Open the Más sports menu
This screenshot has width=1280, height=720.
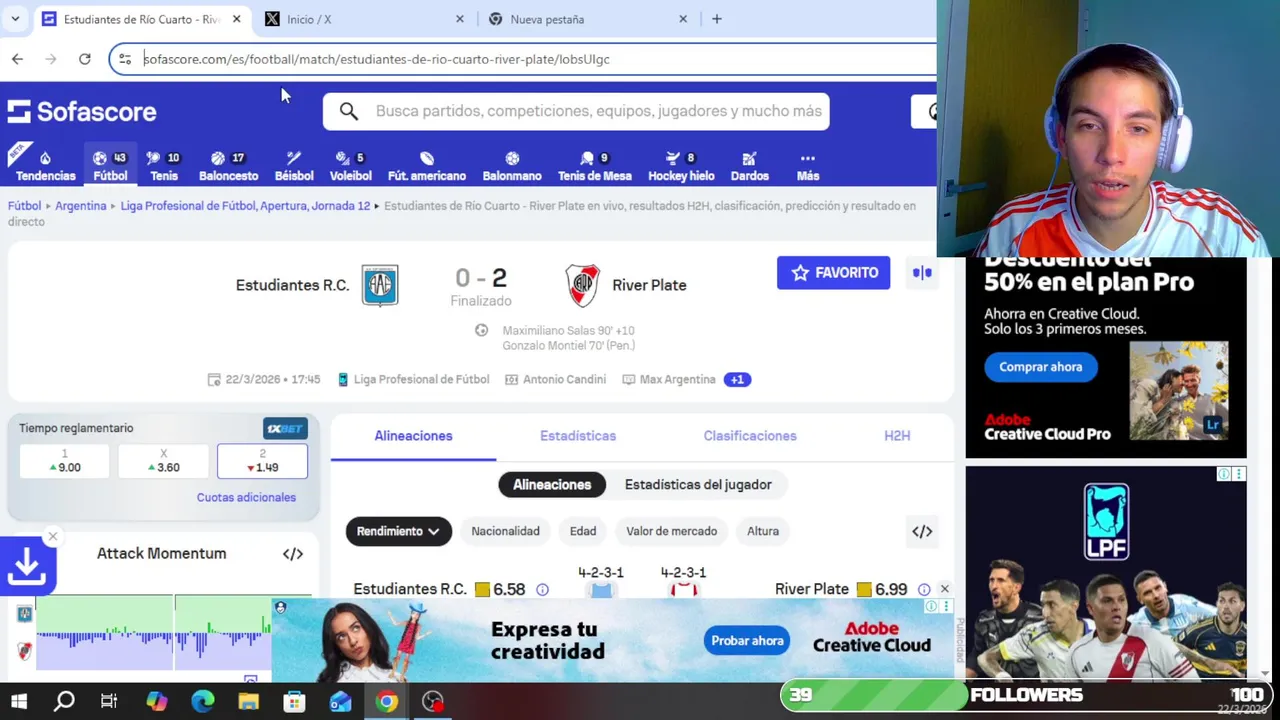coord(808,166)
